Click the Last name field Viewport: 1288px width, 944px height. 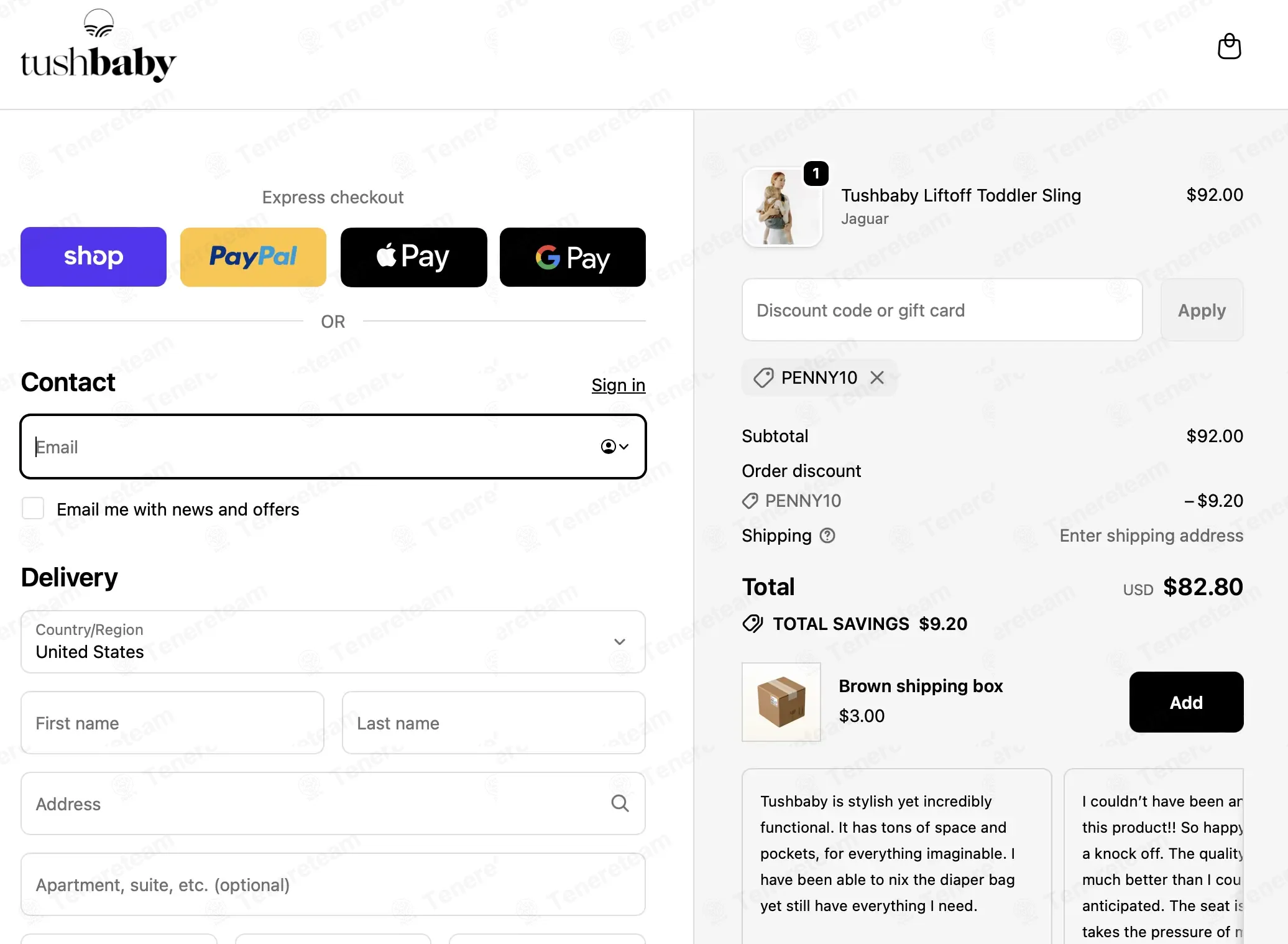point(494,723)
